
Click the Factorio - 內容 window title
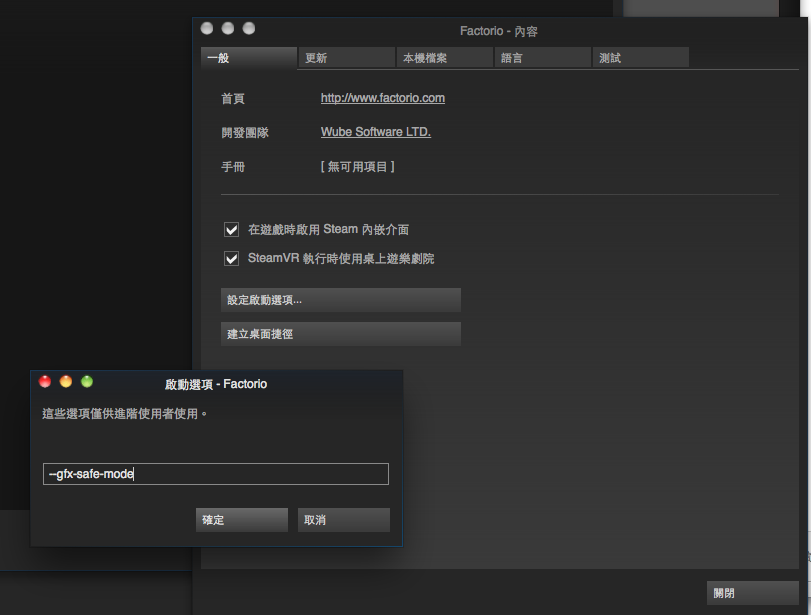pos(499,31)
